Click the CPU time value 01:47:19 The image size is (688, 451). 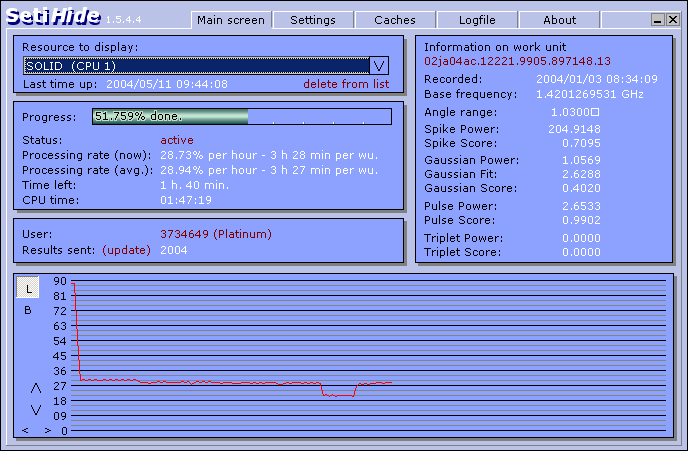(x=186, y=200)
